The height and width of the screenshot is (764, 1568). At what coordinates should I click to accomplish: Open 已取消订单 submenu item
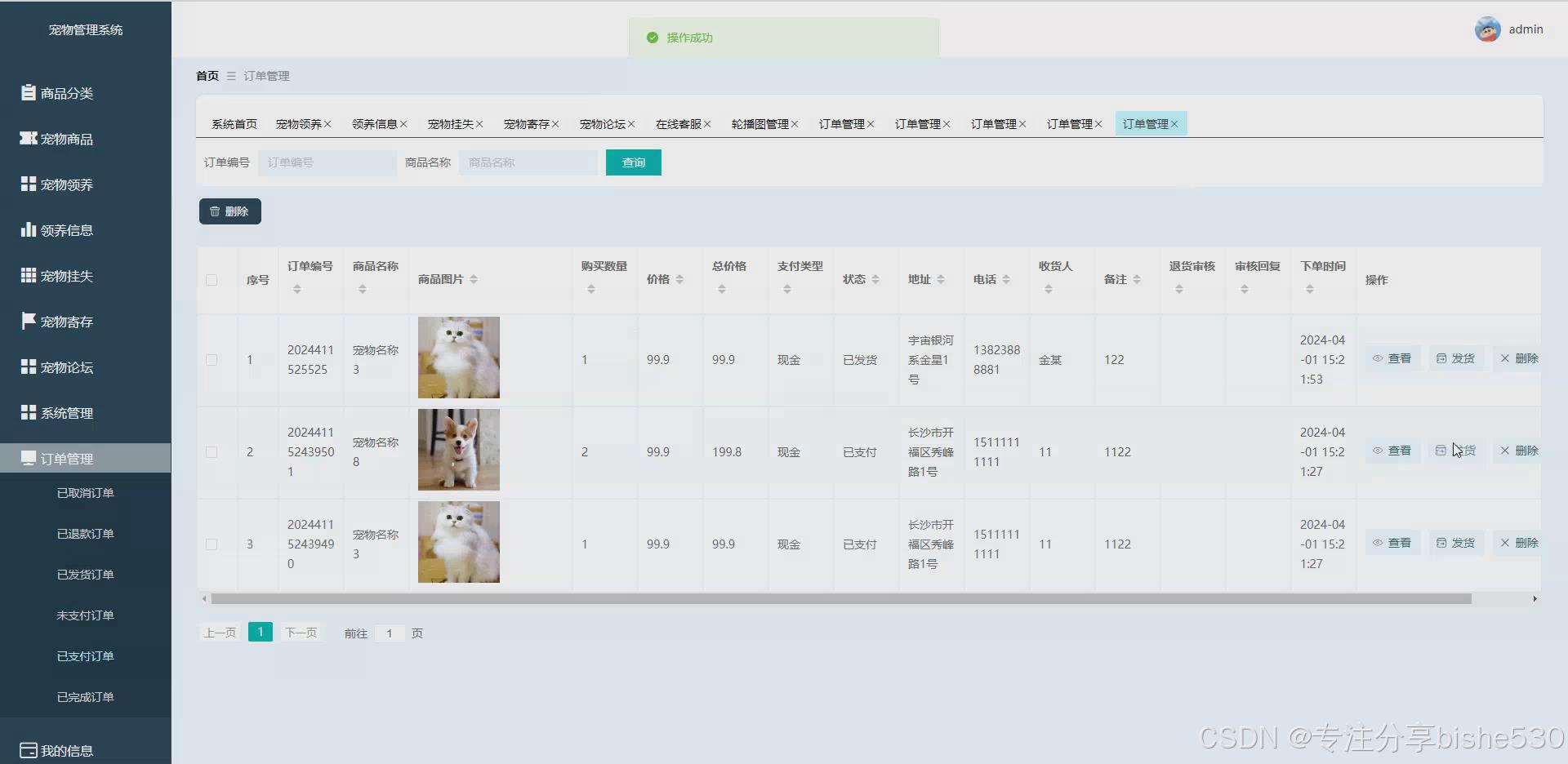(x=85, y=493)
